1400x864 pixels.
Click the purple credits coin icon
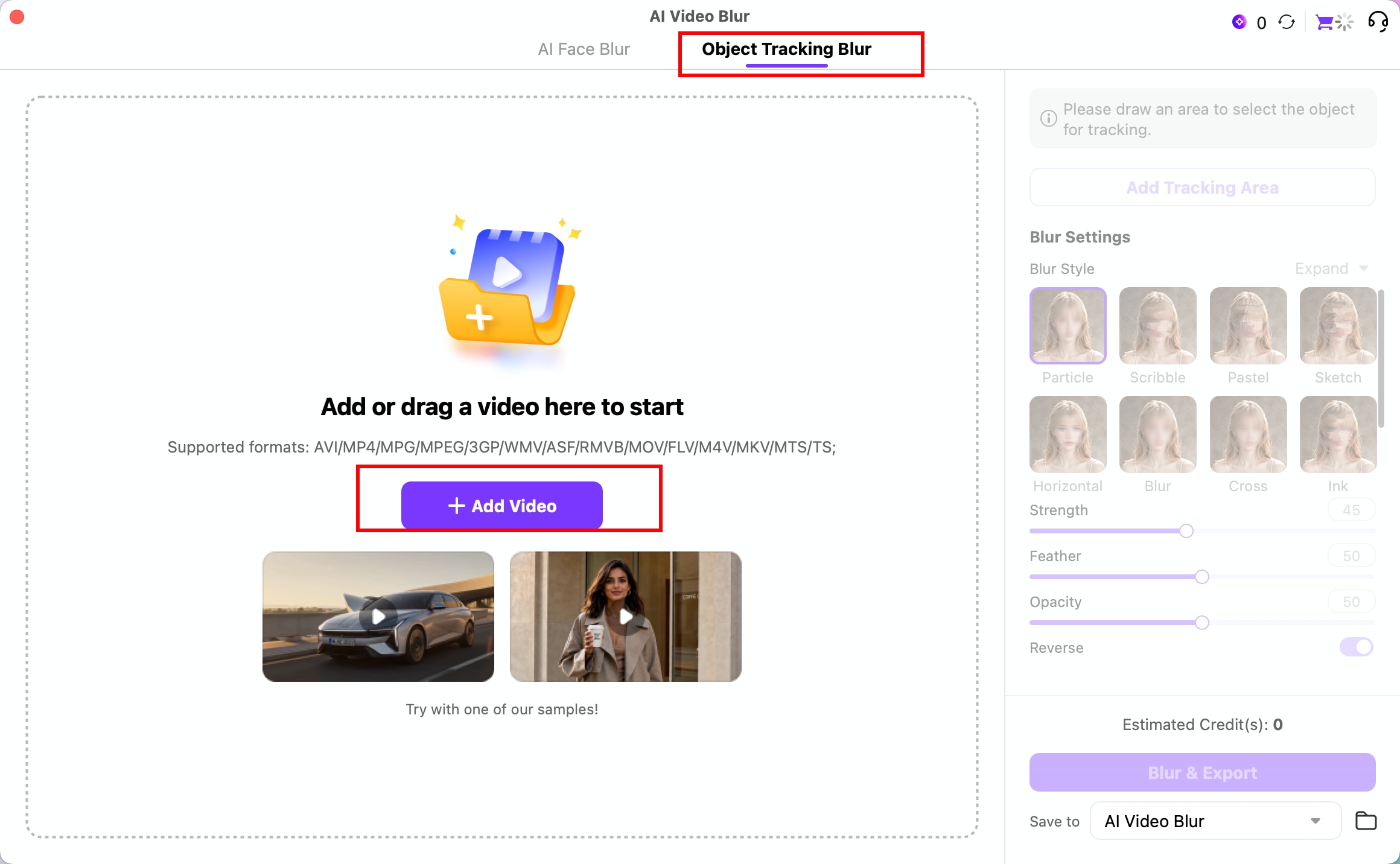point(1239,22)
